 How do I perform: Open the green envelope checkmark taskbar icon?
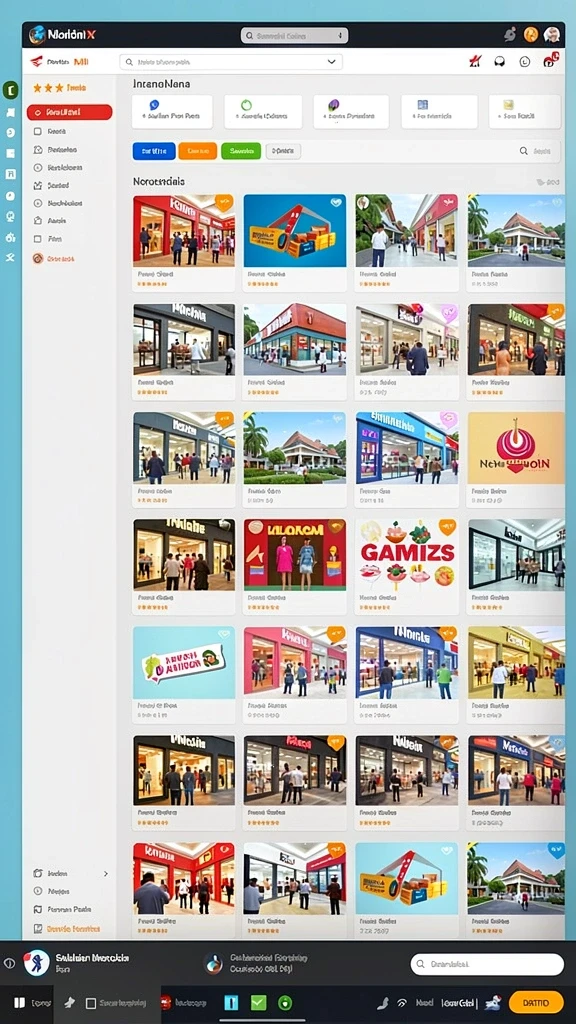[259, 1002]
